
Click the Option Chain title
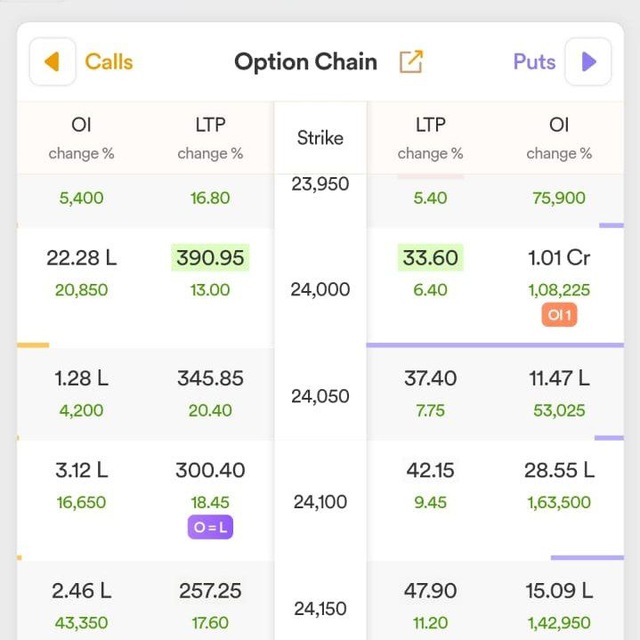306,62
